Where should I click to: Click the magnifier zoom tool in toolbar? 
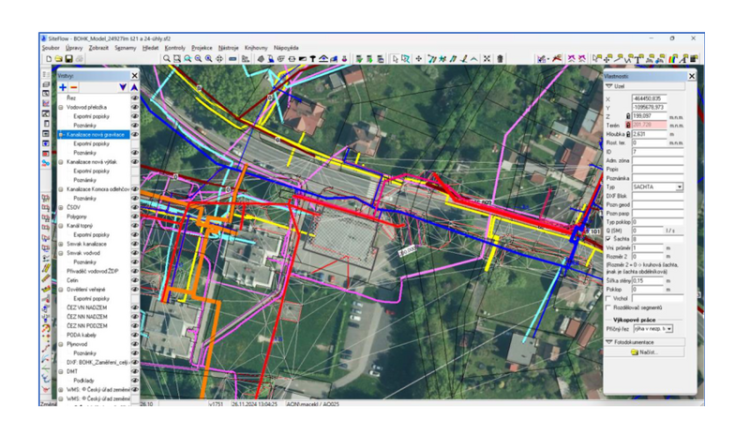(x=166, y=59)
